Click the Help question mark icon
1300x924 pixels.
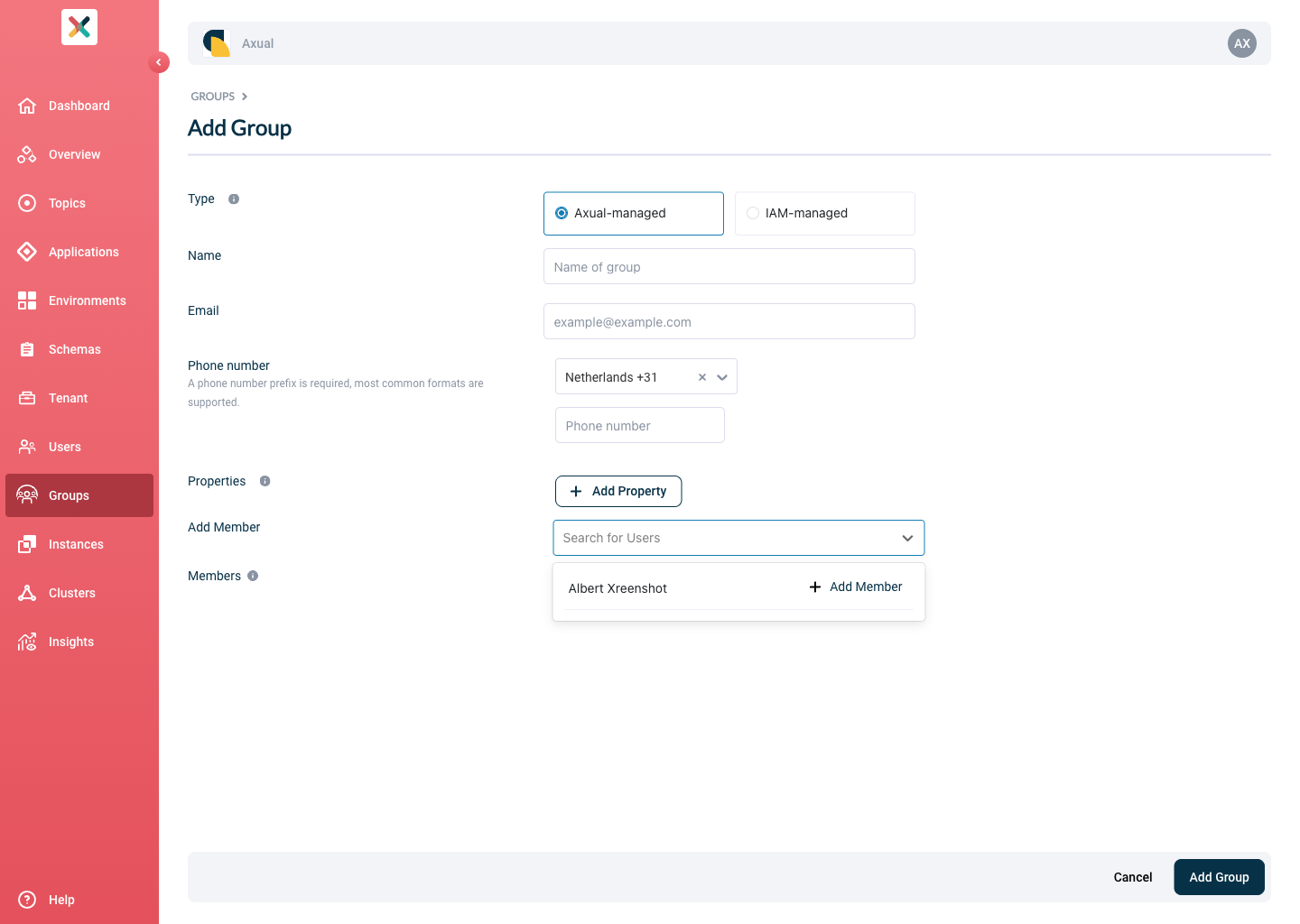coord(27,900)
